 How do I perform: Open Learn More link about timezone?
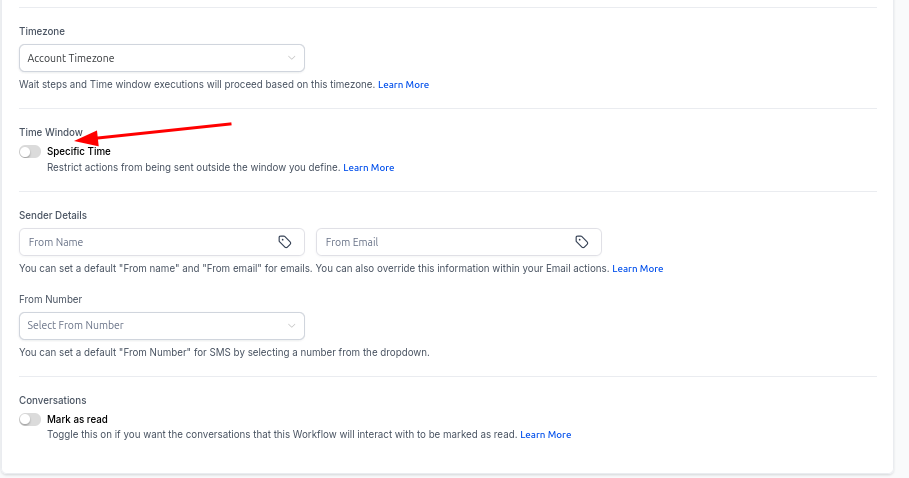[x=403, y=85]
